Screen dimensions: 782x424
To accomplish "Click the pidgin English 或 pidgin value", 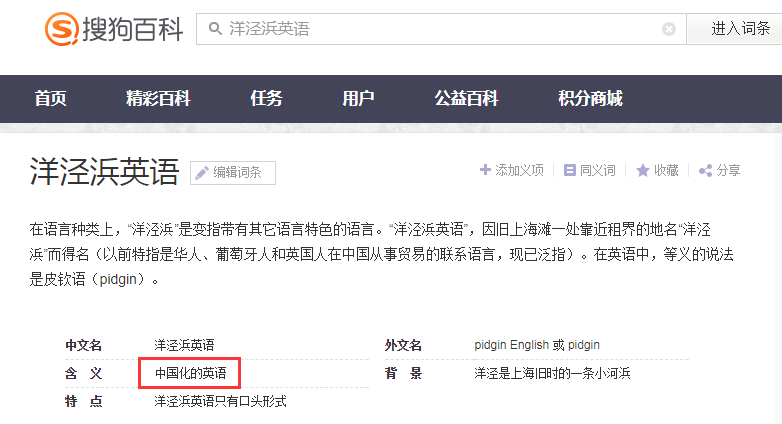I will pyautogui.click(x=537, y=345).
